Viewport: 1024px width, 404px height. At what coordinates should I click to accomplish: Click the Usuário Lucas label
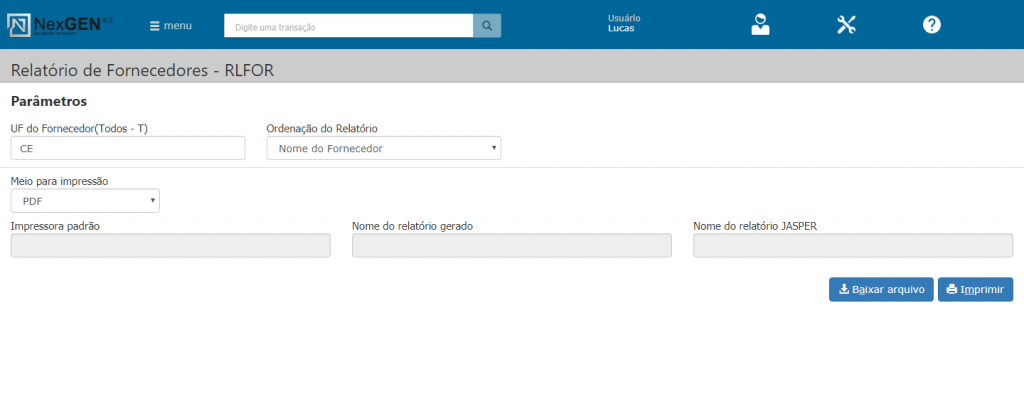(x=624, y=24)
